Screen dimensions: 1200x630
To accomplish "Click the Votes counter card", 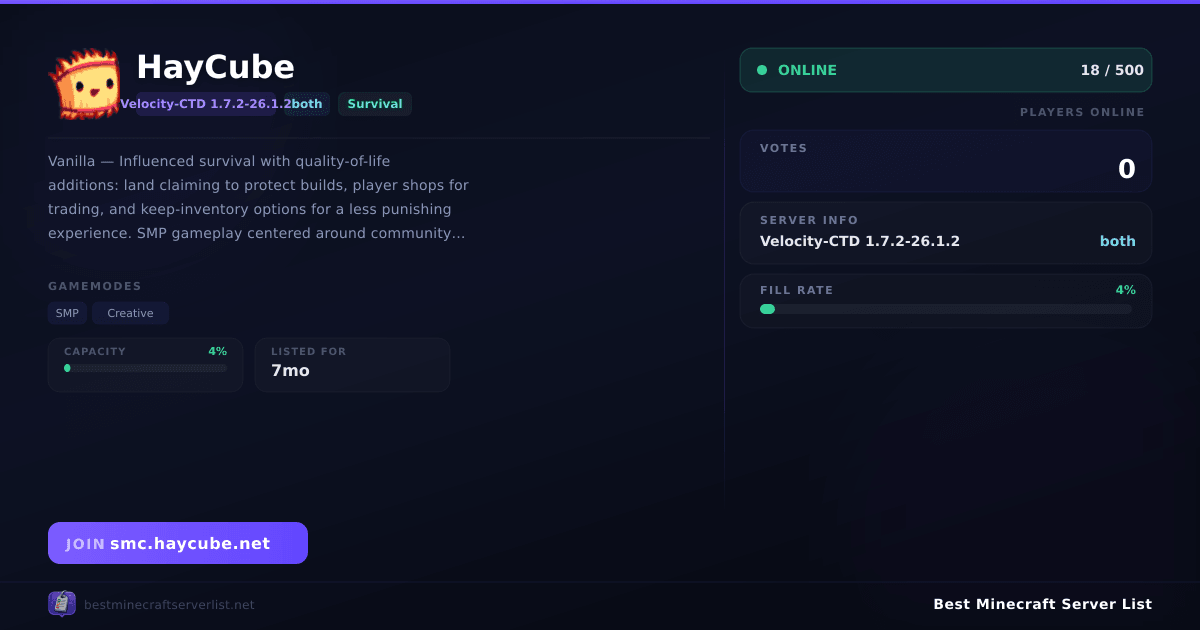I will (946, 161).
